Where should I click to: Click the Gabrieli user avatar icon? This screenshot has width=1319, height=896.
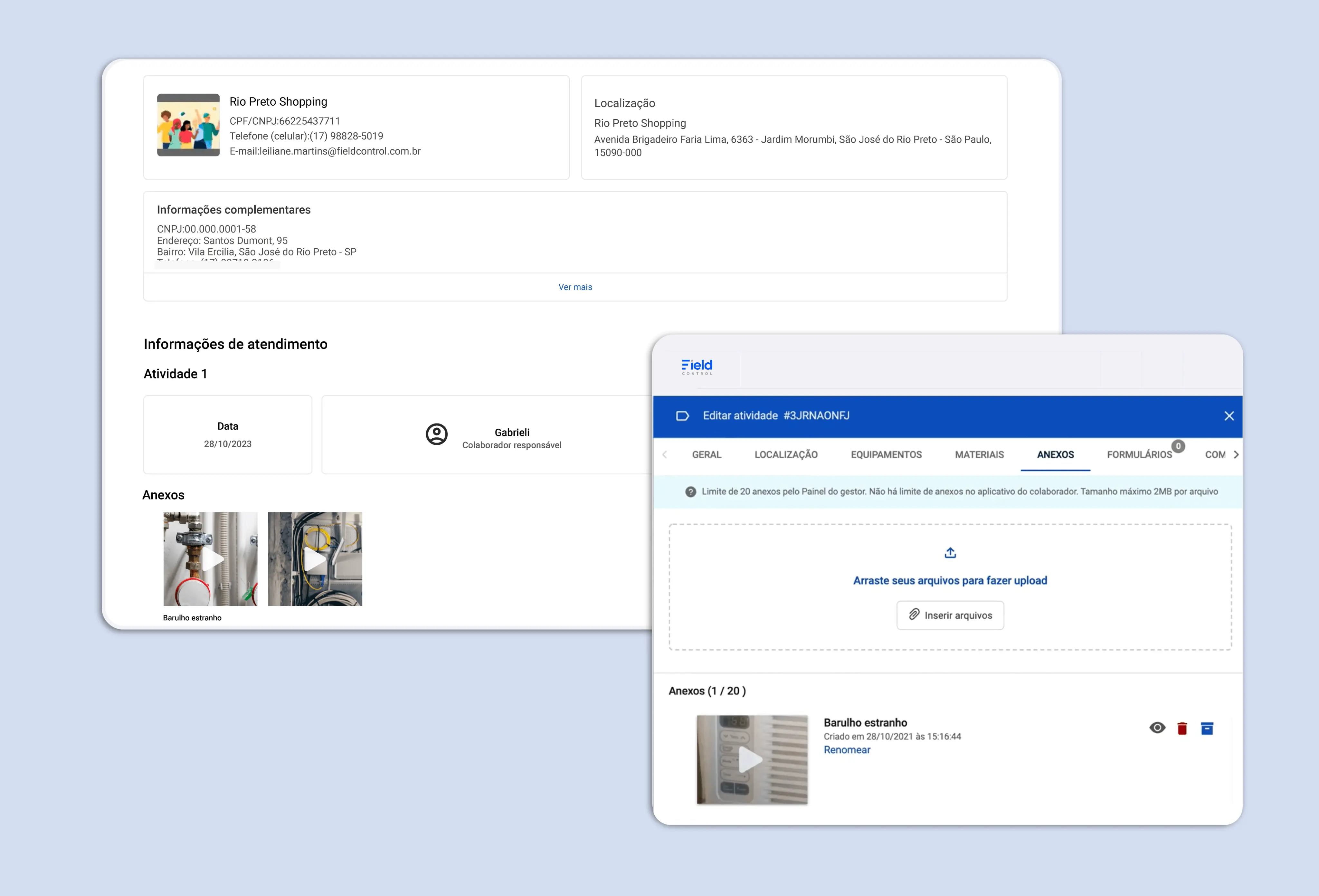(436, 434)
